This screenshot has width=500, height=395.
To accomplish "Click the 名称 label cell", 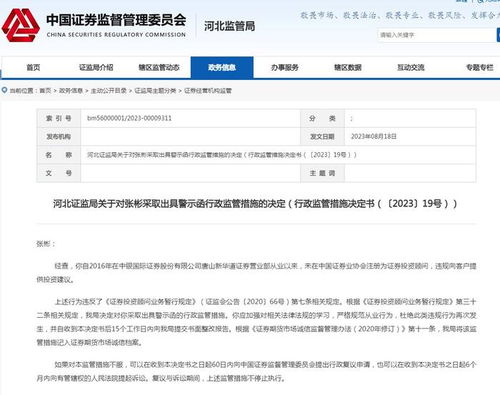I will click(x=59, y=155).
